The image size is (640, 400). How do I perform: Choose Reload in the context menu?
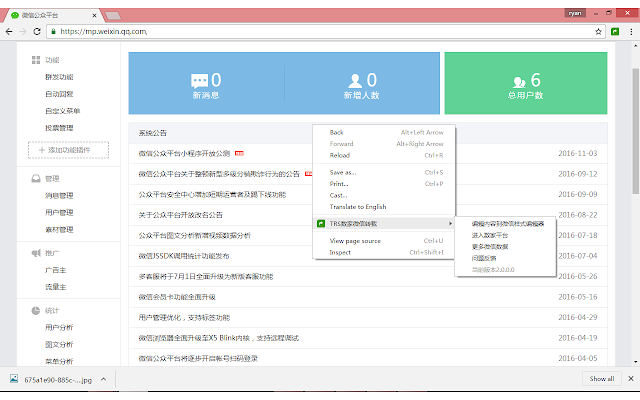click(x=340, y=155)
